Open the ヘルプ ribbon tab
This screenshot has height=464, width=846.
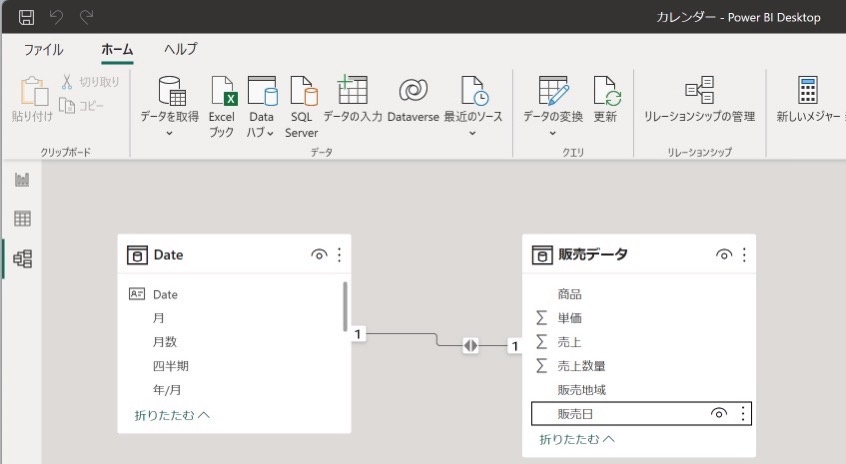pyautogui.click(x=181, y=50)
